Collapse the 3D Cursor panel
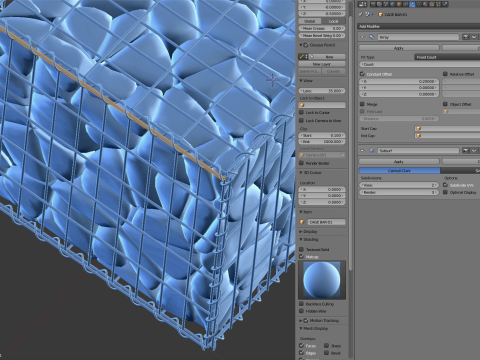This screenshot has width=480, height=360. pyautogui.click(x=300, y=173)
